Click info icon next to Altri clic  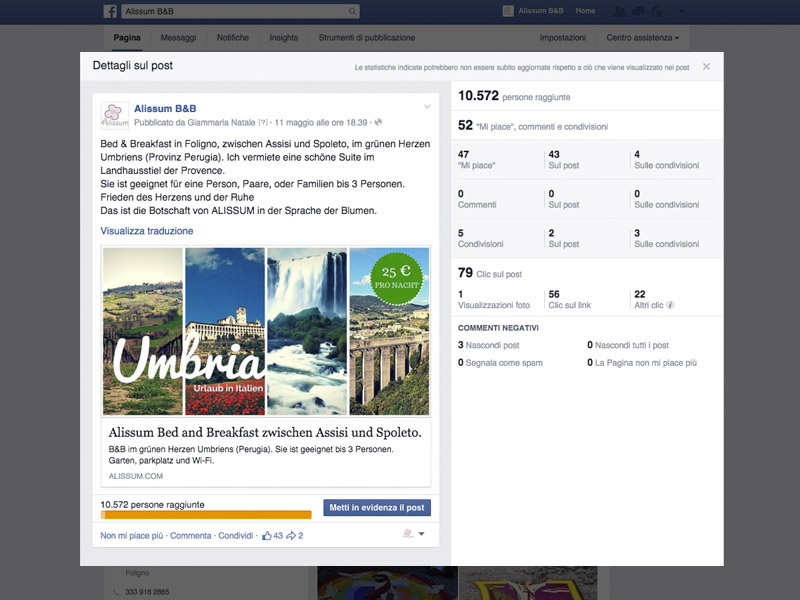click(670, 305)
